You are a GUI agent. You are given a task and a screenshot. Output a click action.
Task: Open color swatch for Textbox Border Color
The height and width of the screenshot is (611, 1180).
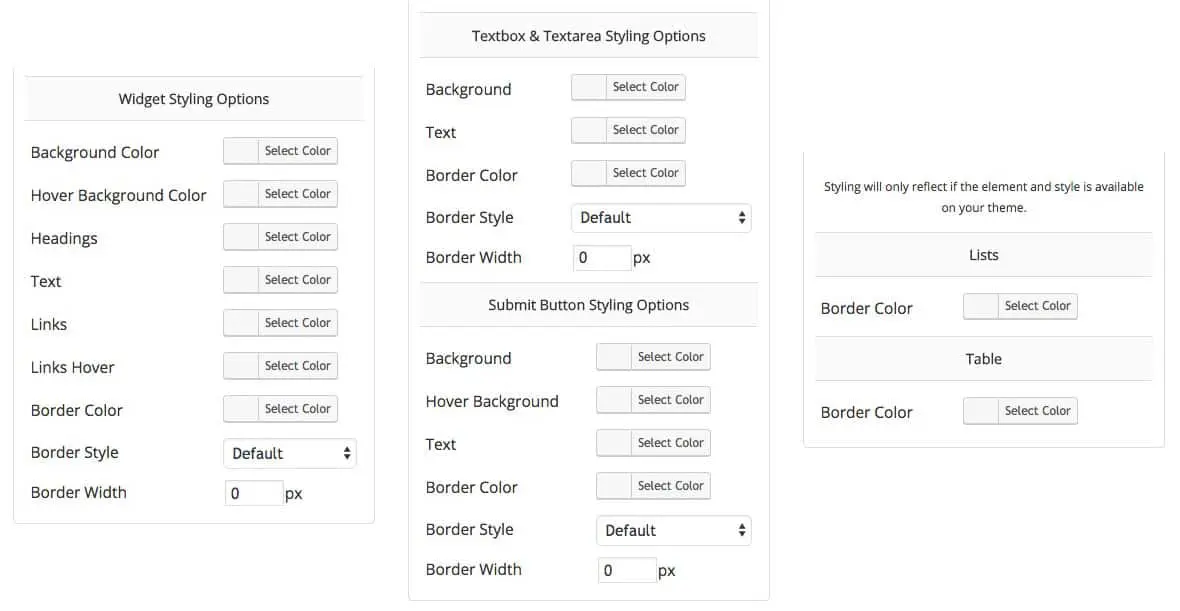point(588,172)
